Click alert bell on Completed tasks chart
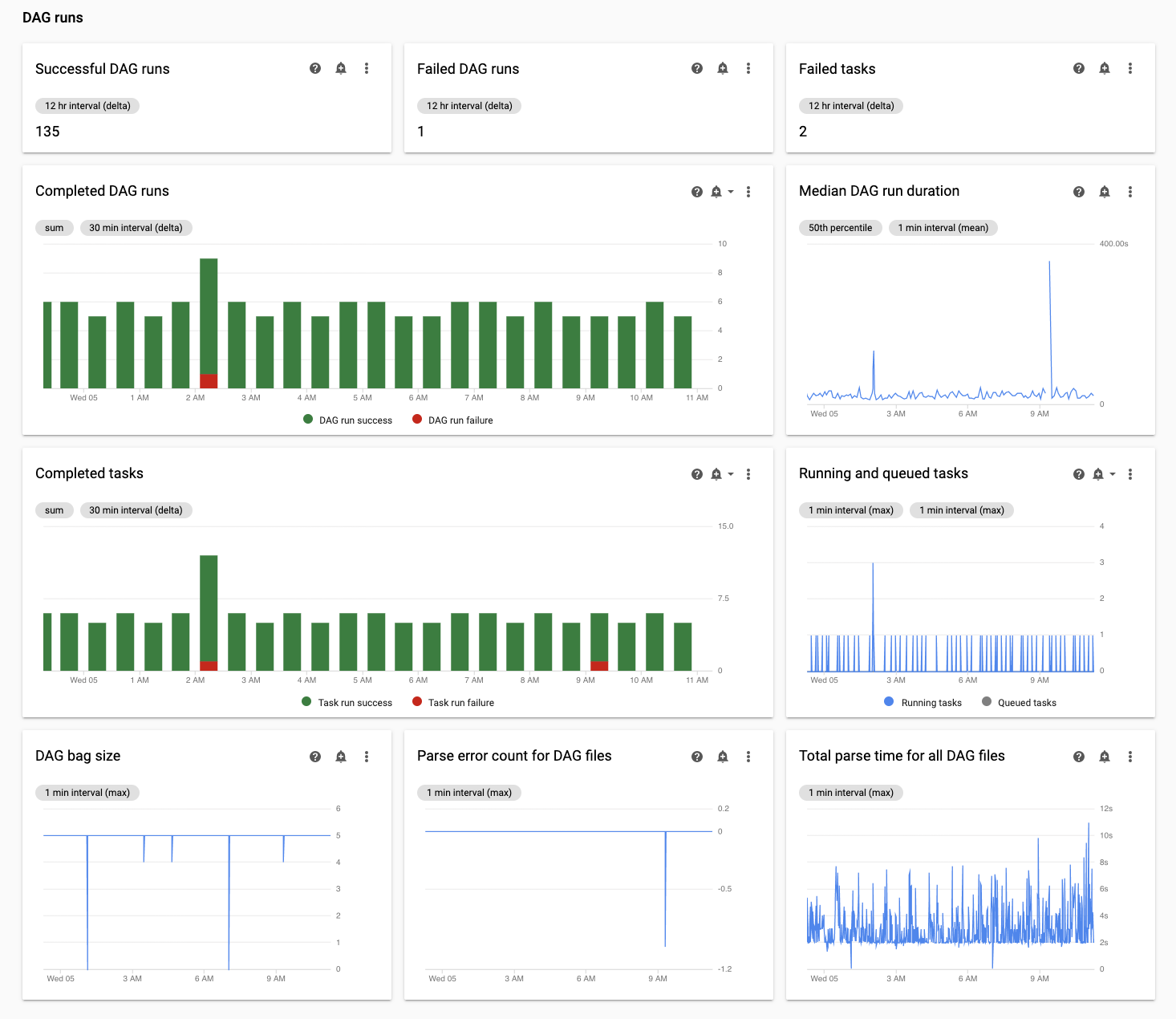Image resolution: width=1176 pixels, height=1019 pixels. click(716, 474)
